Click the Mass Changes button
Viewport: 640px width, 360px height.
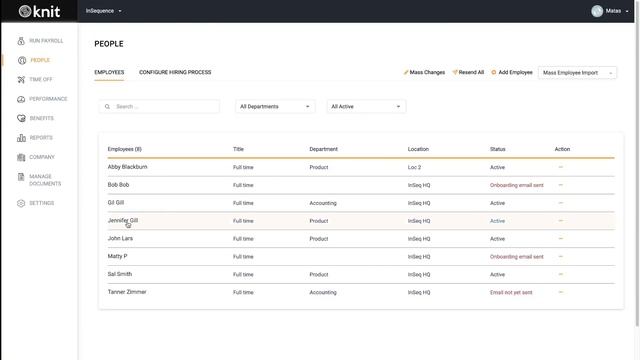coord(424,72)
